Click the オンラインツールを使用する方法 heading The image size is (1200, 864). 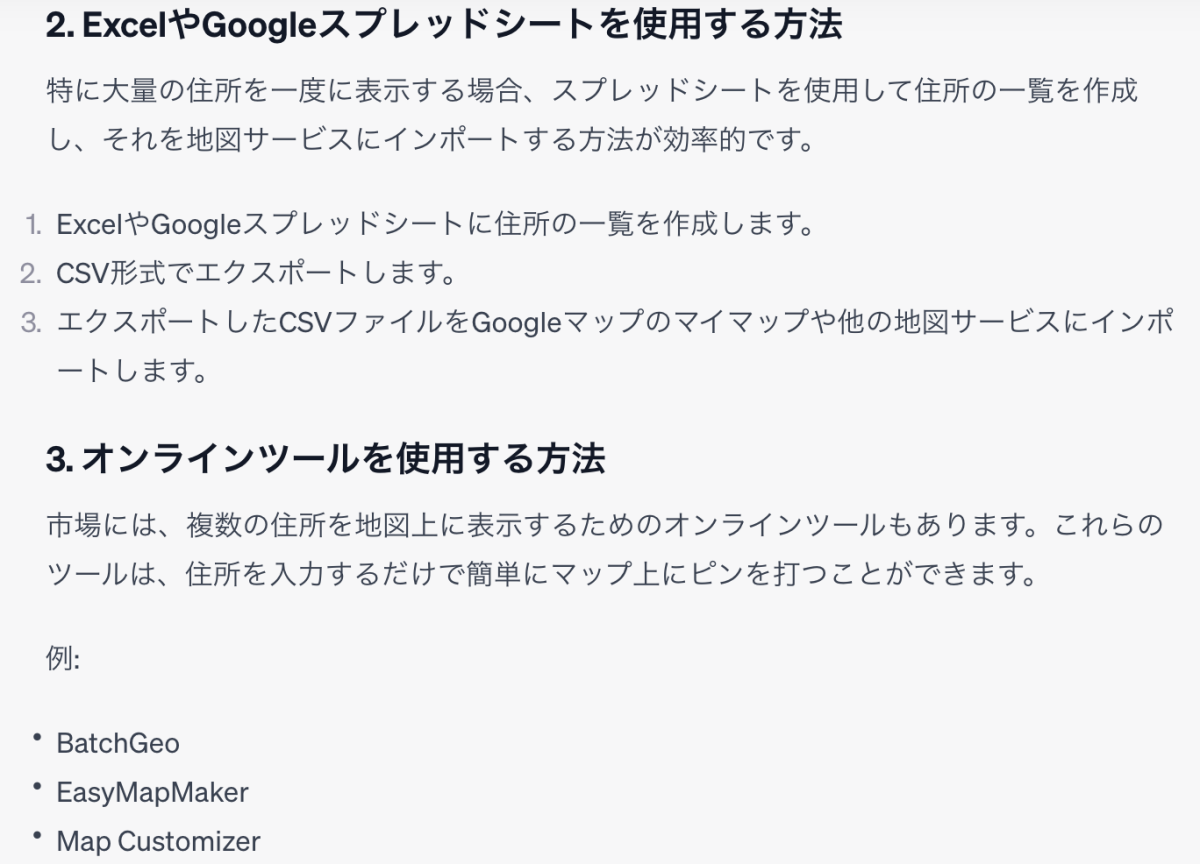tap(325, 460)
